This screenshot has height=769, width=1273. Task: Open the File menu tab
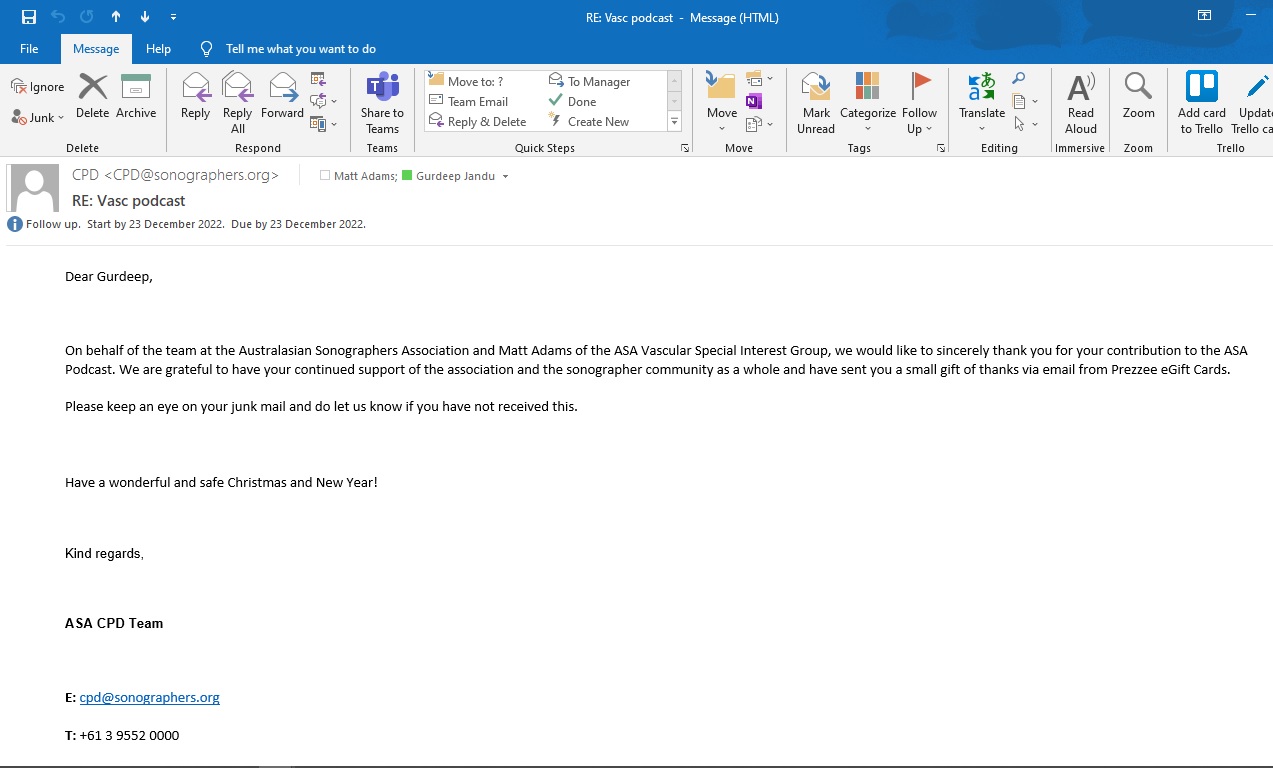[x=29, y=49]
